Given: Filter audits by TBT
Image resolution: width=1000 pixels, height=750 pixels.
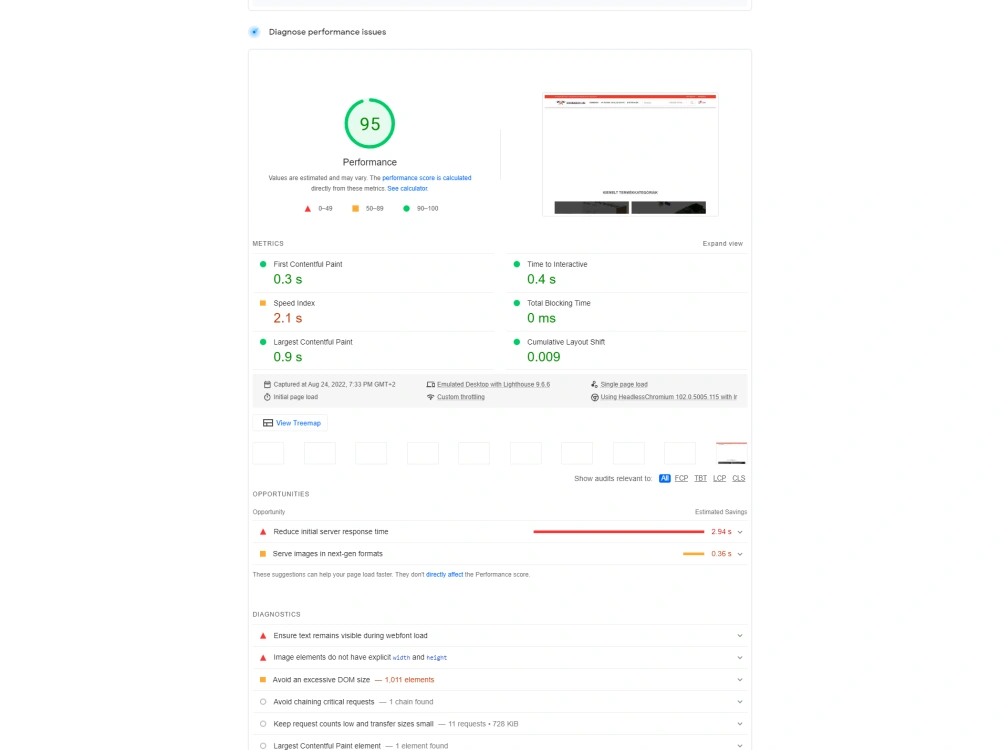Looking at the screenshot, I should pyautogui.click(x=700, y=478).
